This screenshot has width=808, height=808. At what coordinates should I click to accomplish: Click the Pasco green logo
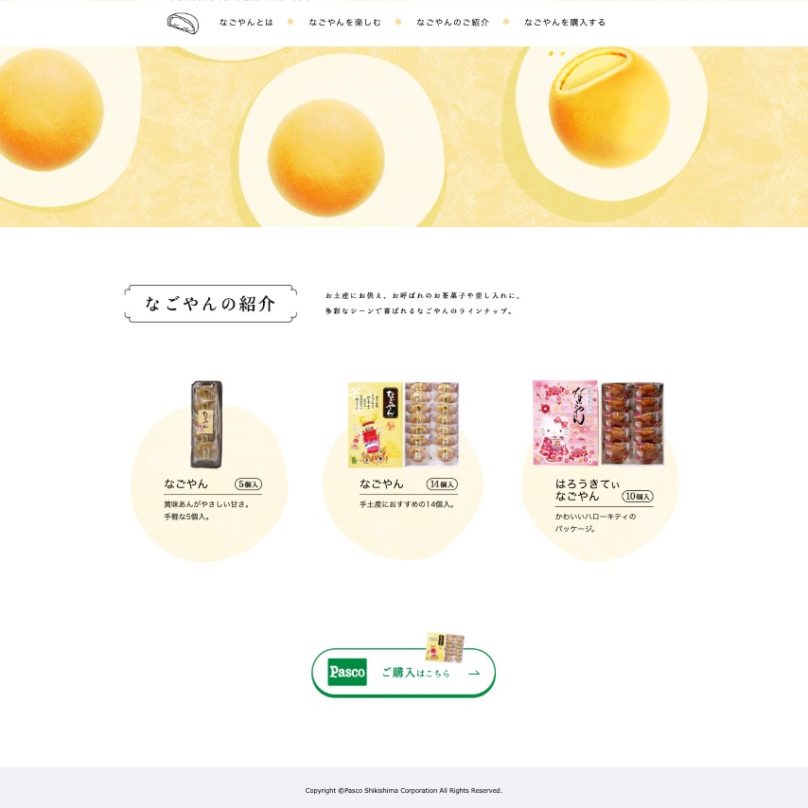[x=347, y=672]
